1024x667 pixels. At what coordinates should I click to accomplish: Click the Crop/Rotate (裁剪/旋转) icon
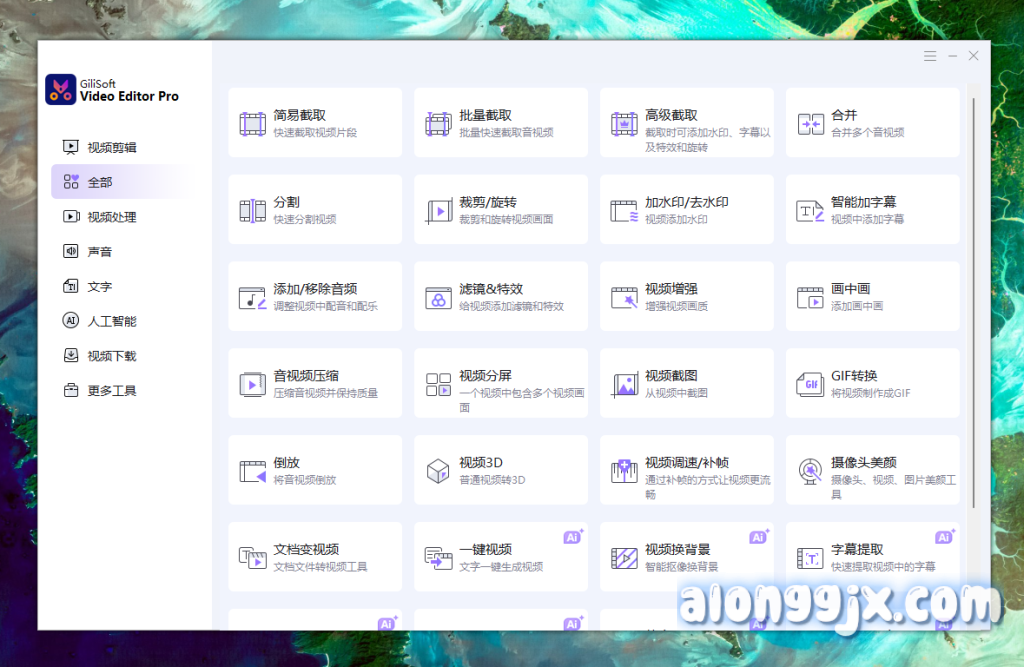pos(438,211)
